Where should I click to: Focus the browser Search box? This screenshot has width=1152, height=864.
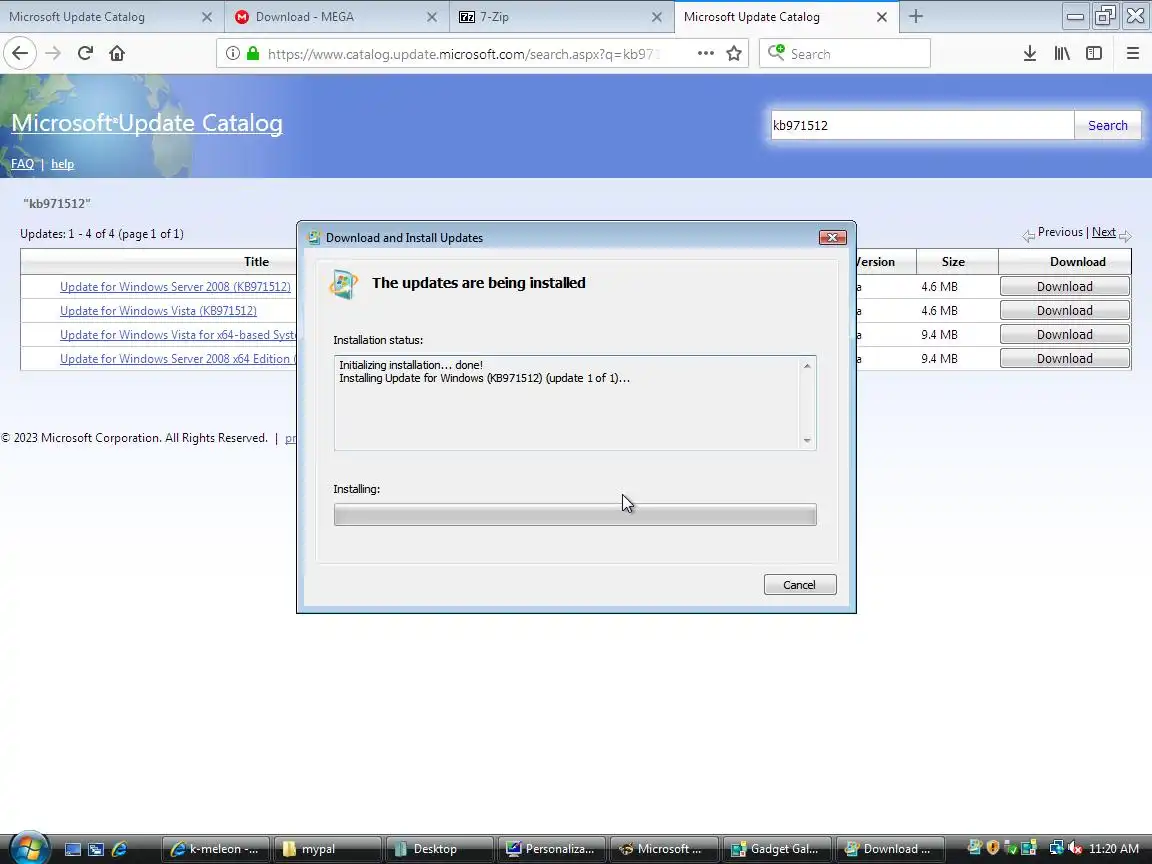845,53
